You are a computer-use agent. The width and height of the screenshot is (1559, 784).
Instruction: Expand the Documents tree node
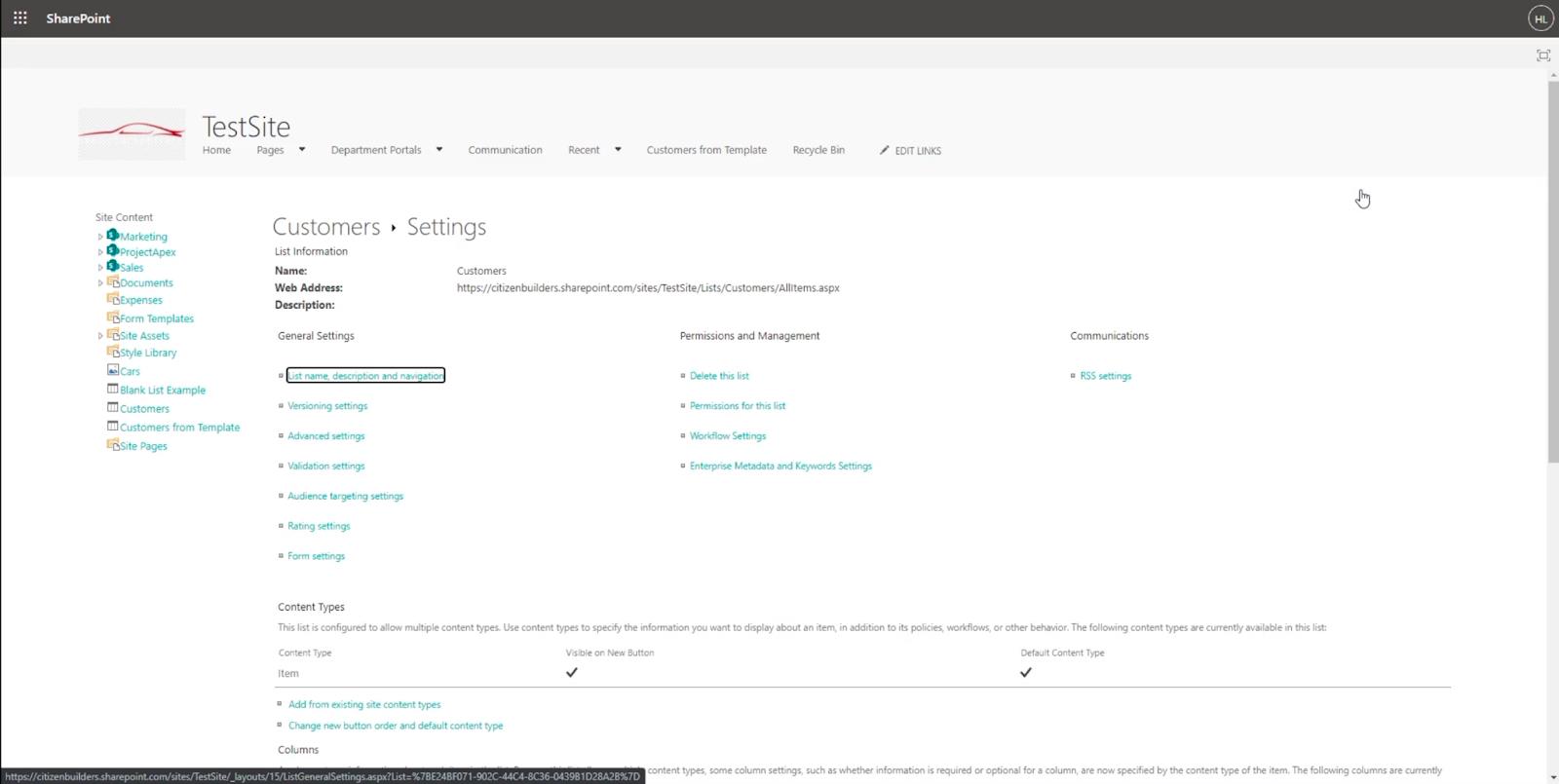tap(100, 283)
